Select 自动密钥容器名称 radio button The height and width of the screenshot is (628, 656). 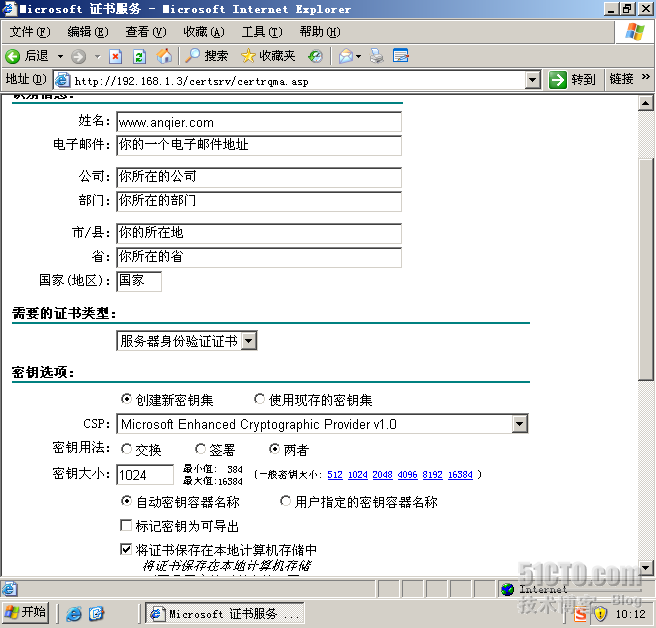(x=126, y=501)
